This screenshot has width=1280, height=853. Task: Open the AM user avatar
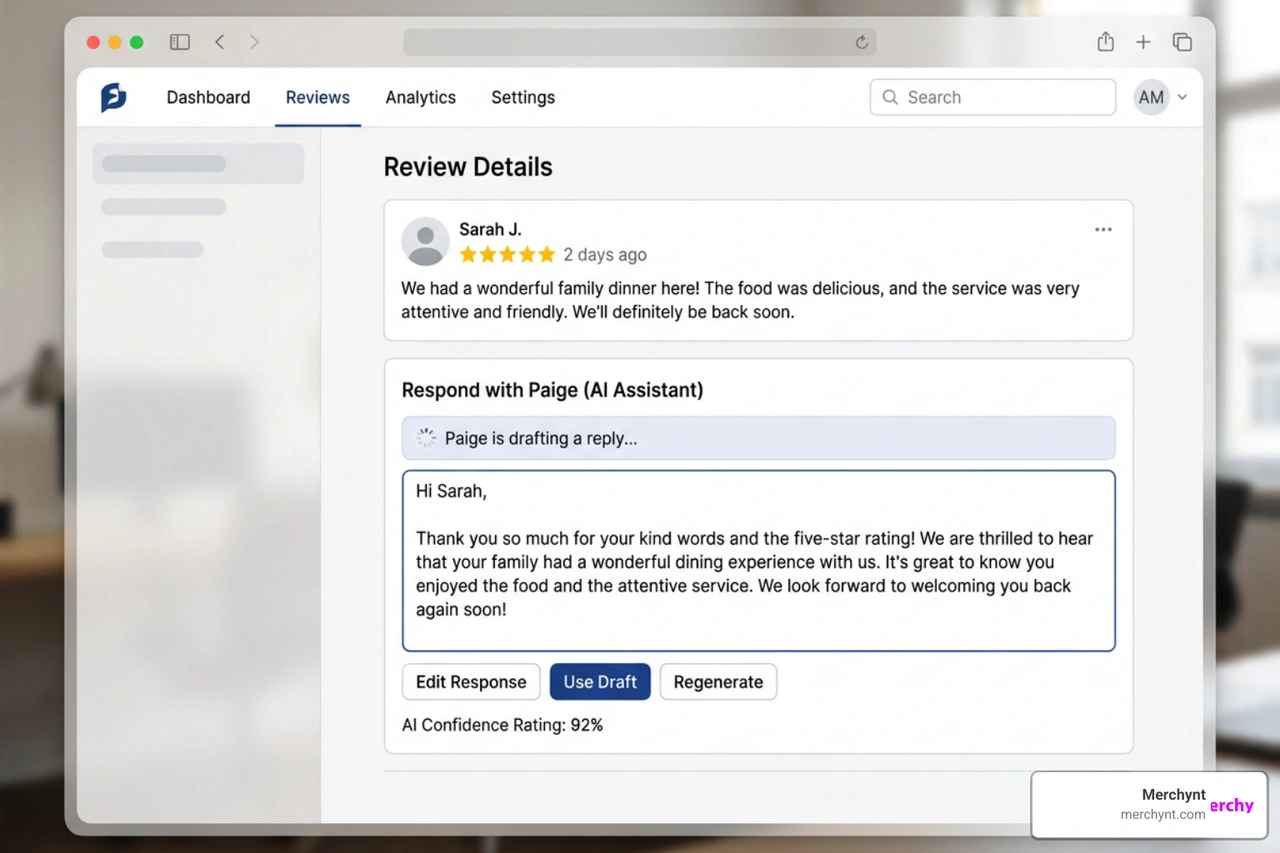(1151, 97)
